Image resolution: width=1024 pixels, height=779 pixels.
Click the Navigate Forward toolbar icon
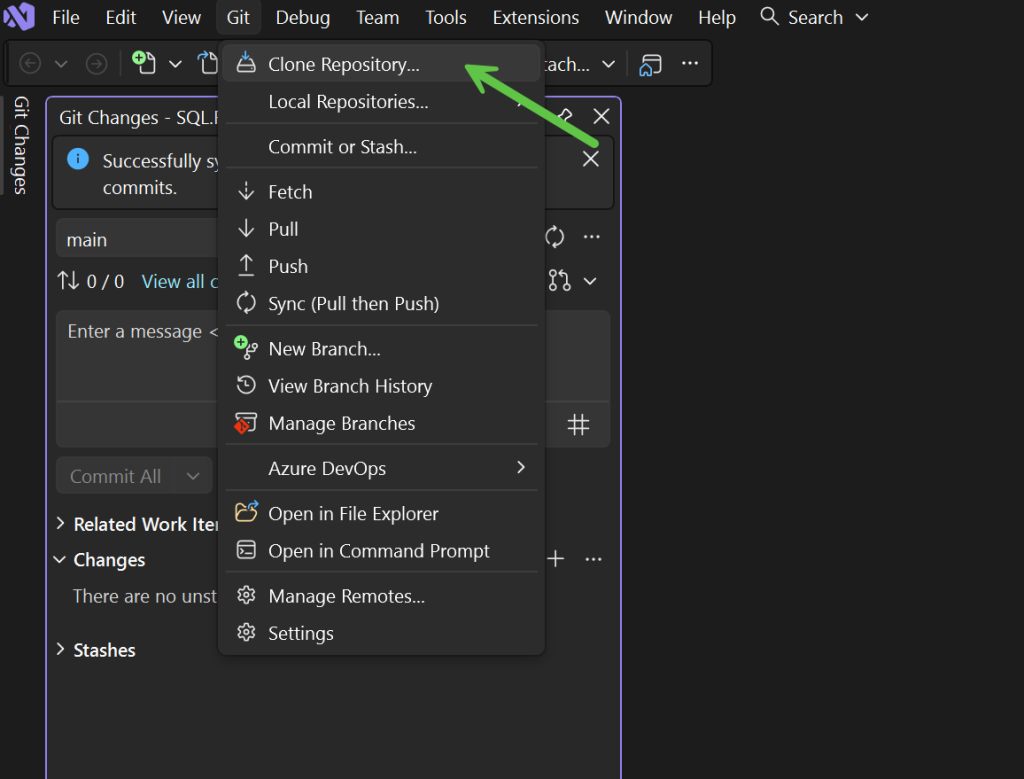pyautogui.click(x=97, y=64)
